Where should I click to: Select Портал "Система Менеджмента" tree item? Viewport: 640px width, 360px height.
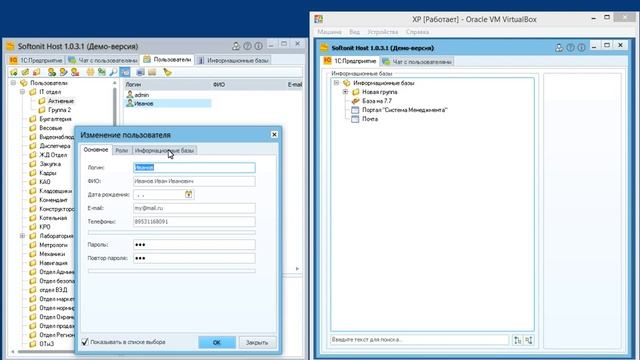click(x=404, y=110)
